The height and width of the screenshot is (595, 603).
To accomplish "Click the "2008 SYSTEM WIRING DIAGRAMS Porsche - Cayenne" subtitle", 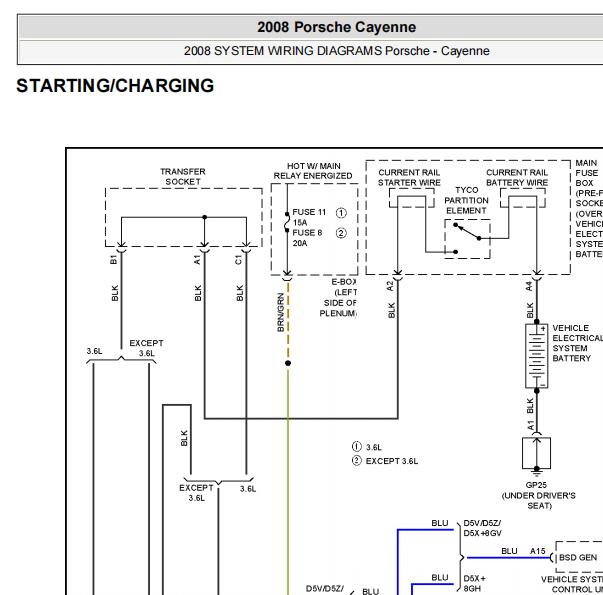I will pos(336,51).
